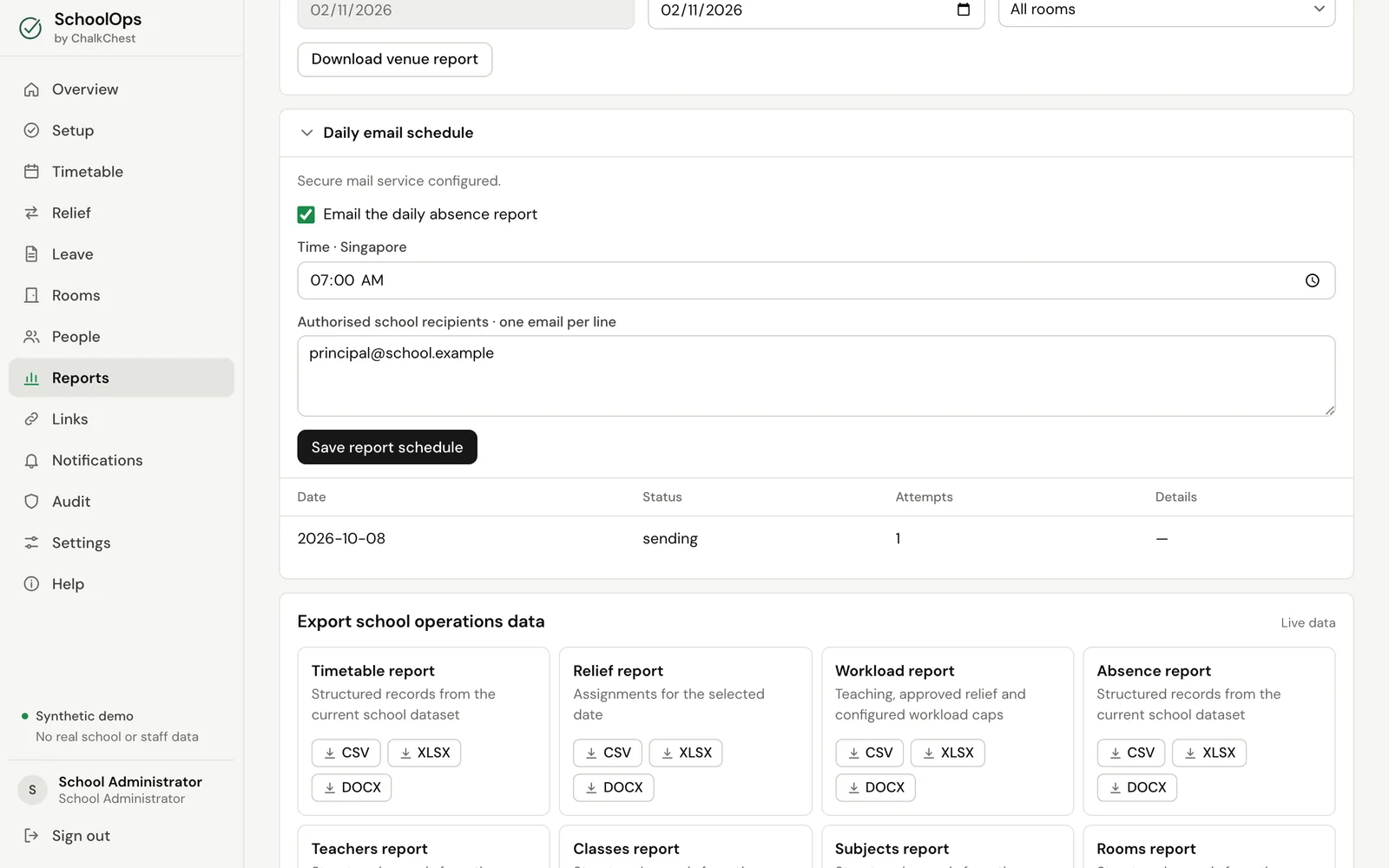The height and width of the screenshot is (868, 1389).
Task: Click the School Administrator avatar
Action: [x=32, y=790]
